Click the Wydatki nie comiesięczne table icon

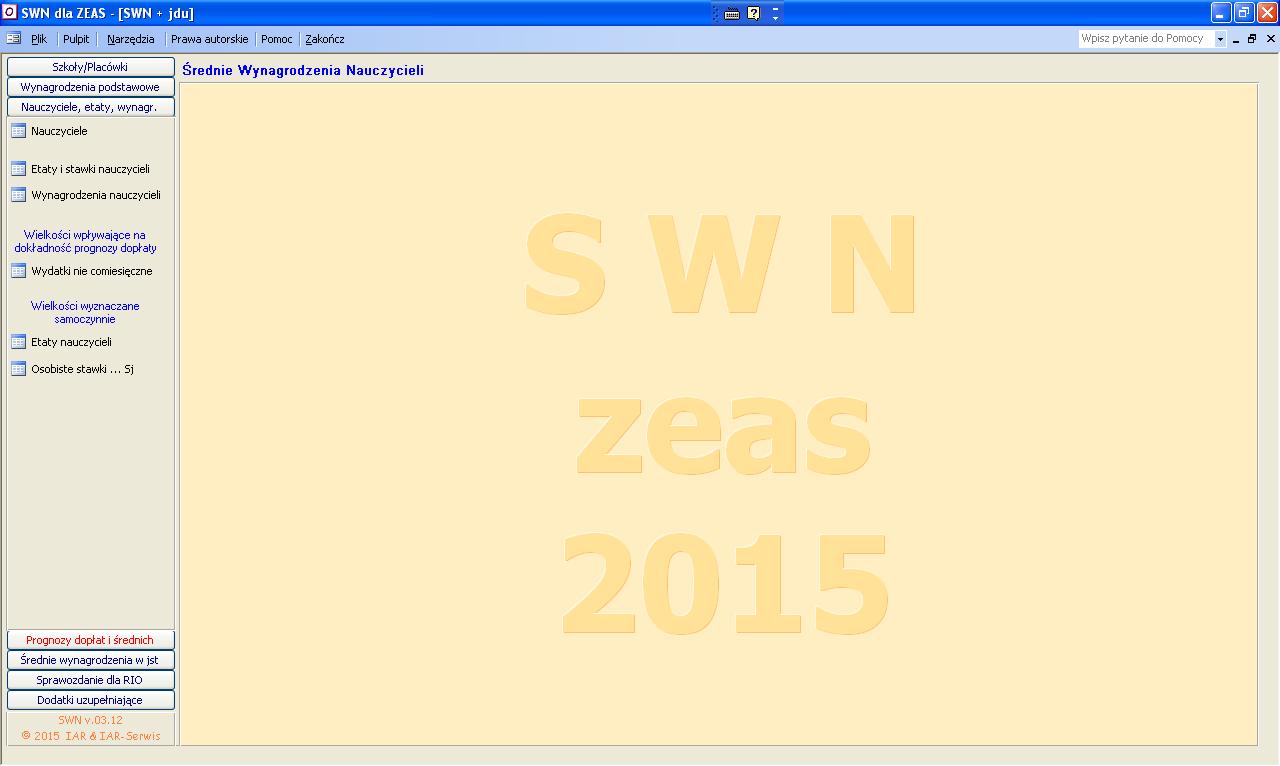click(x=18, y=271)
